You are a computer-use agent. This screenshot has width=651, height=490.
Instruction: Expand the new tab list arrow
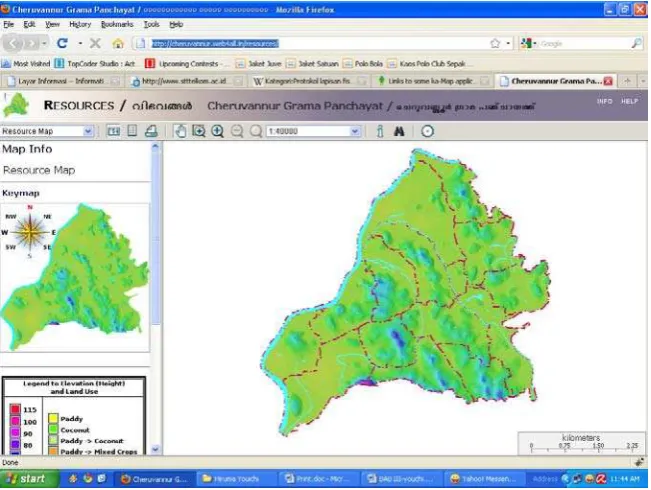pos(643,81)
